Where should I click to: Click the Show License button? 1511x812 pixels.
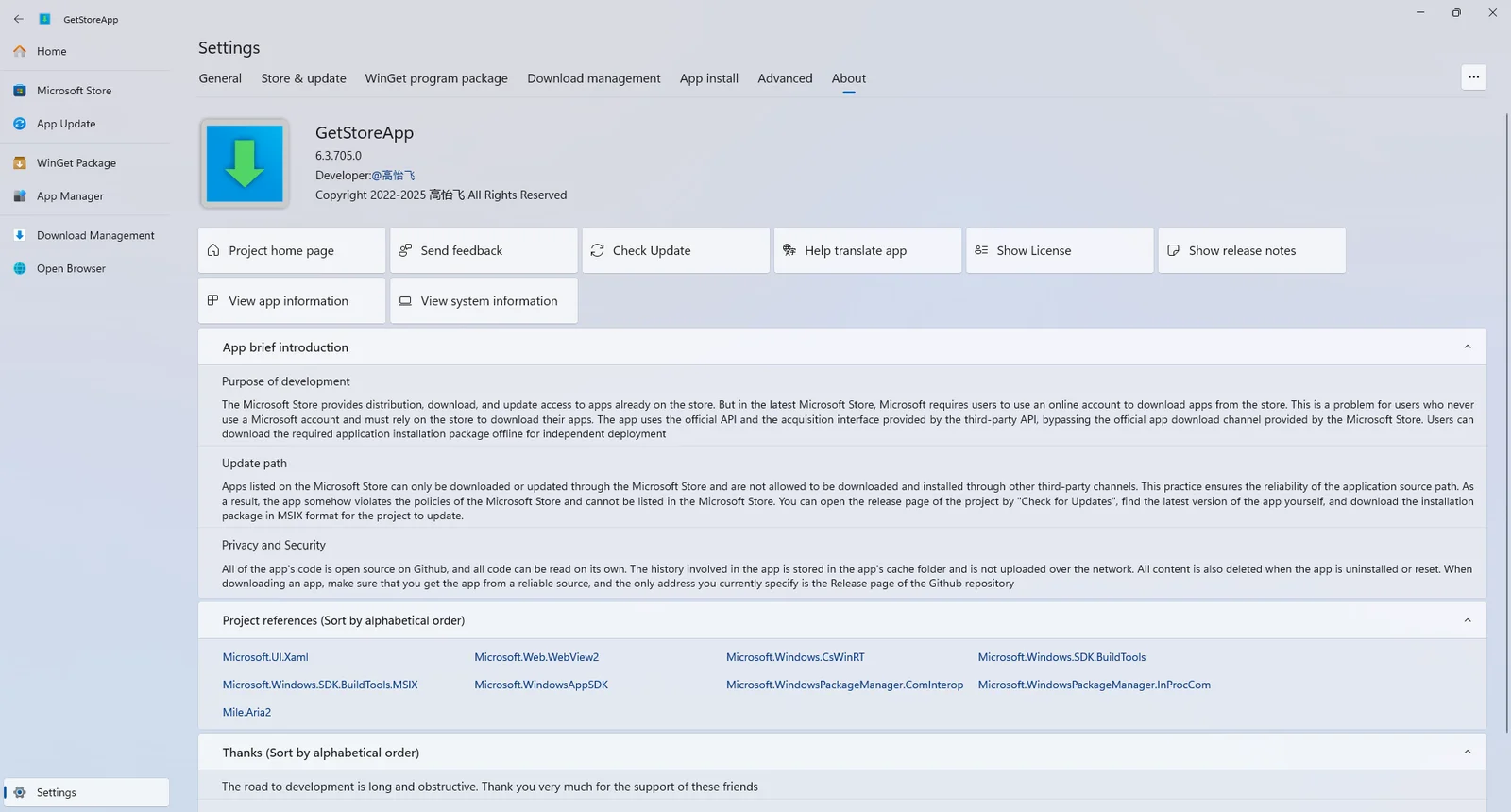[x=1060, y=250]
